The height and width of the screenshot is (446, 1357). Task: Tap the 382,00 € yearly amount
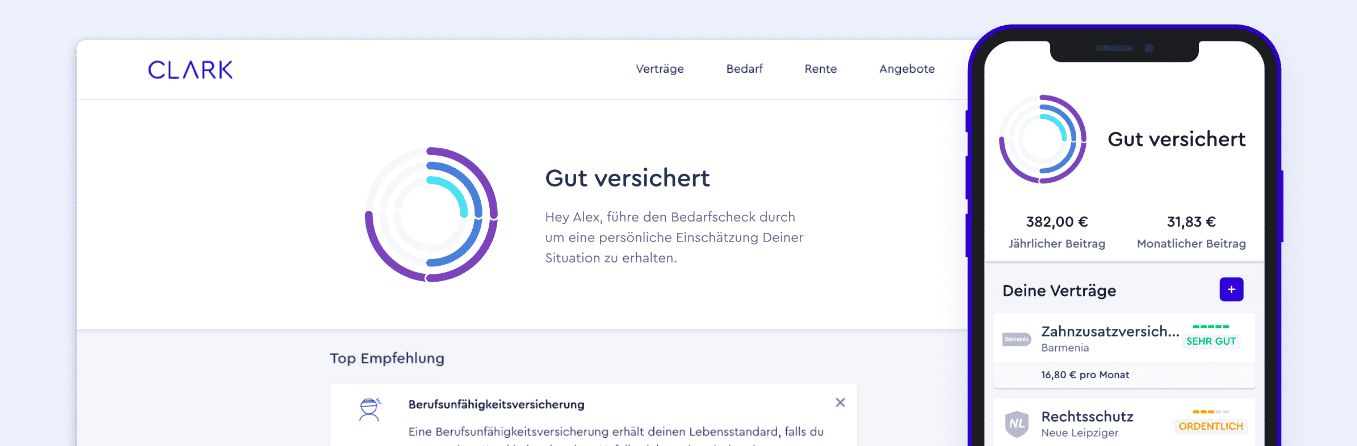coord(1057,222)
